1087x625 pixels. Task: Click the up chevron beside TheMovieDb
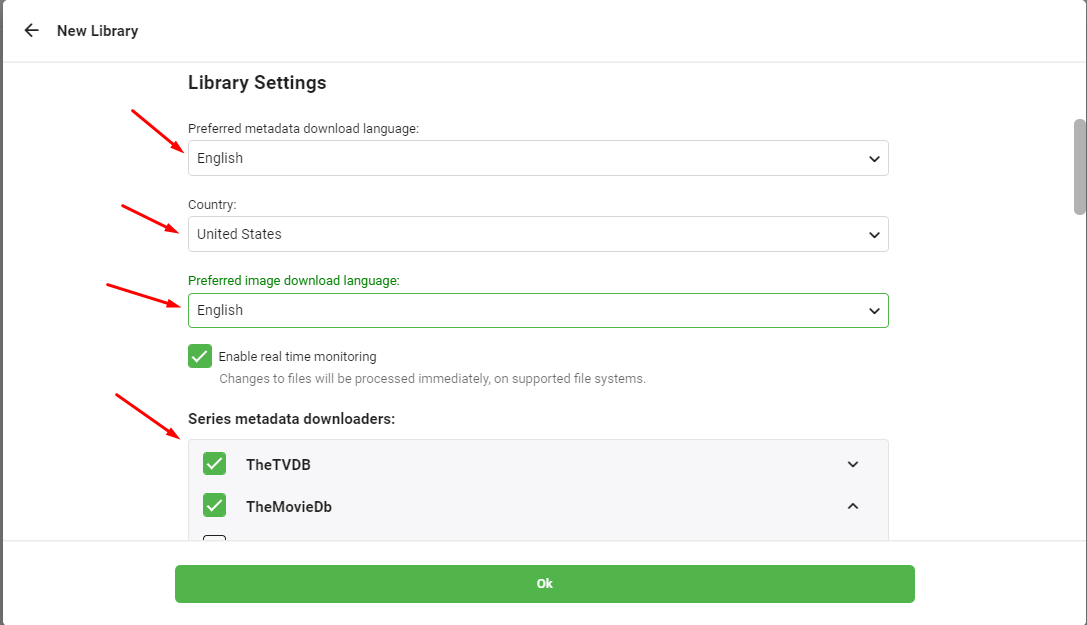pyautogui.click(x=853, y=506)
